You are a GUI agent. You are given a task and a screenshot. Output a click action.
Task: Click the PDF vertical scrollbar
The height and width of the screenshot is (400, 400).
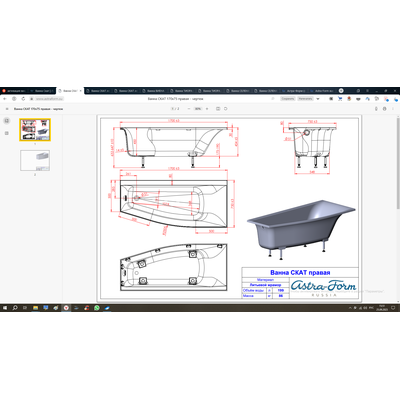pos(398,163)
